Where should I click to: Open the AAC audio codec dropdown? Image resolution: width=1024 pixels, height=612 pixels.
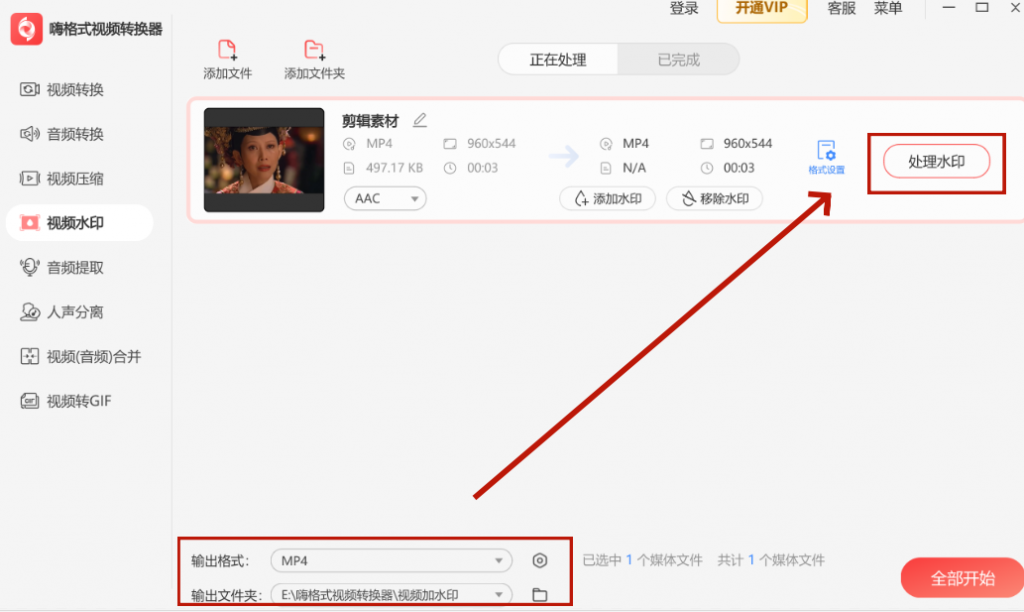pos(384,198)
